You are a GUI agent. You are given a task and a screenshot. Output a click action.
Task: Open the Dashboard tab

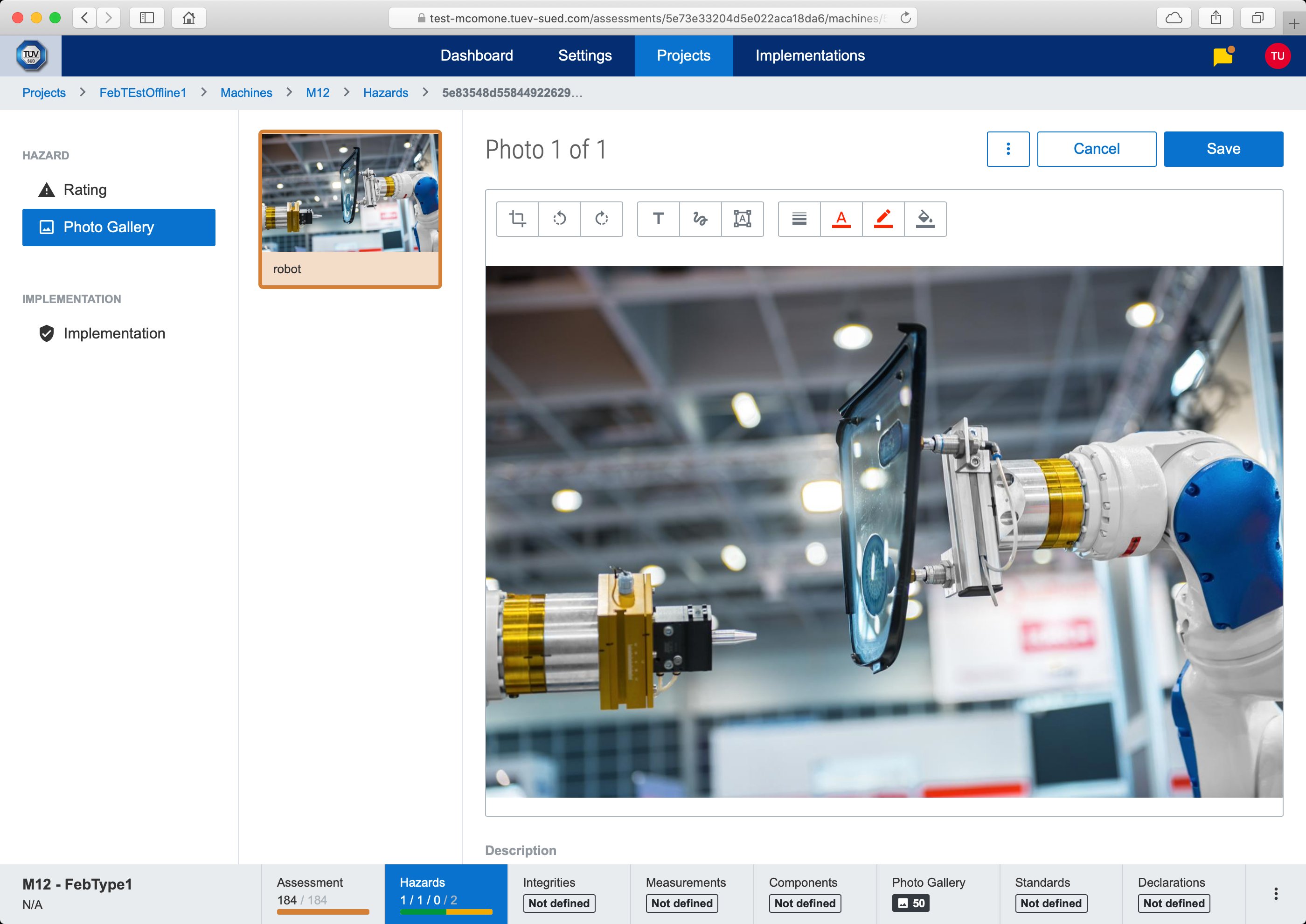(477, 56)
